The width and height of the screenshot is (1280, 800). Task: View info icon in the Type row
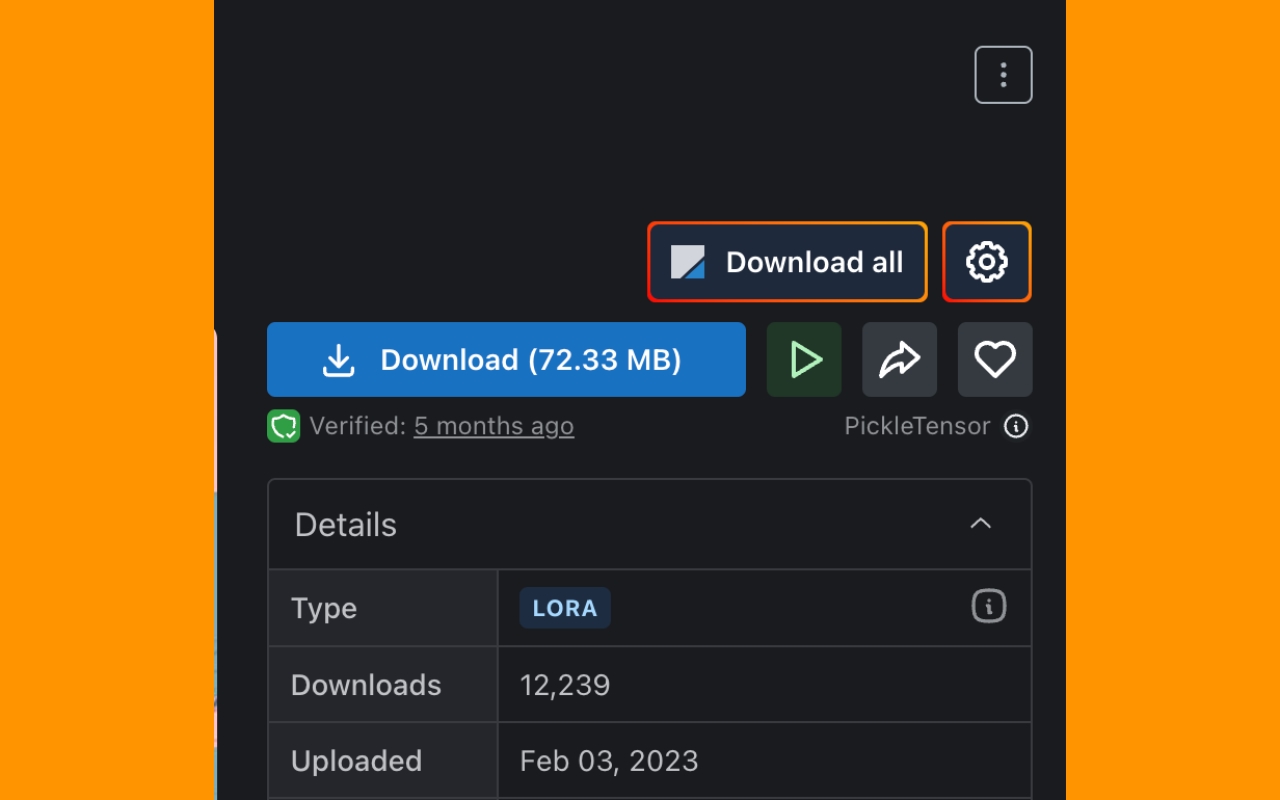pos(989,606)
